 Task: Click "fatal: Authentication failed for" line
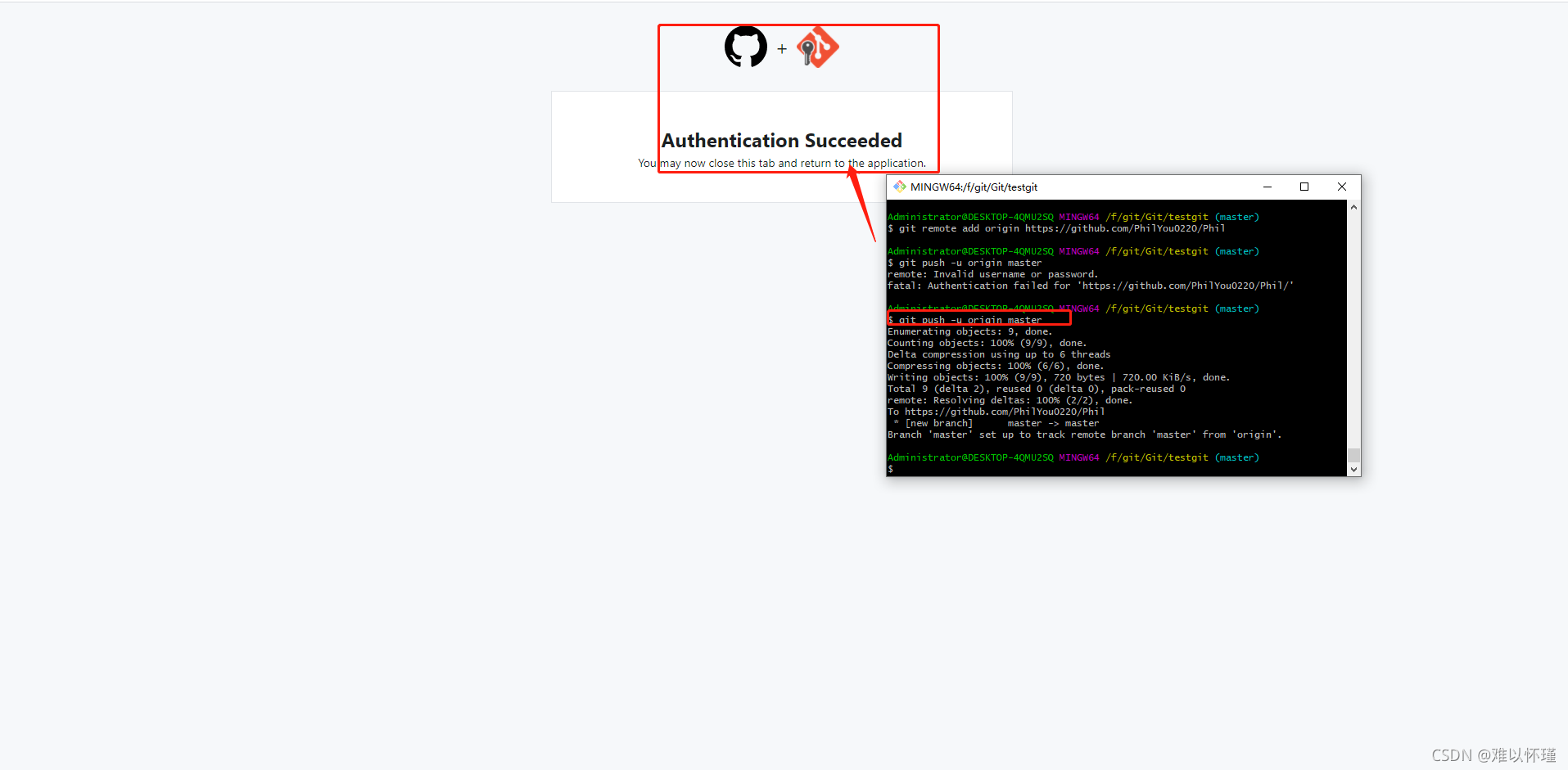pyautogui.click(x=1091, y=286)
